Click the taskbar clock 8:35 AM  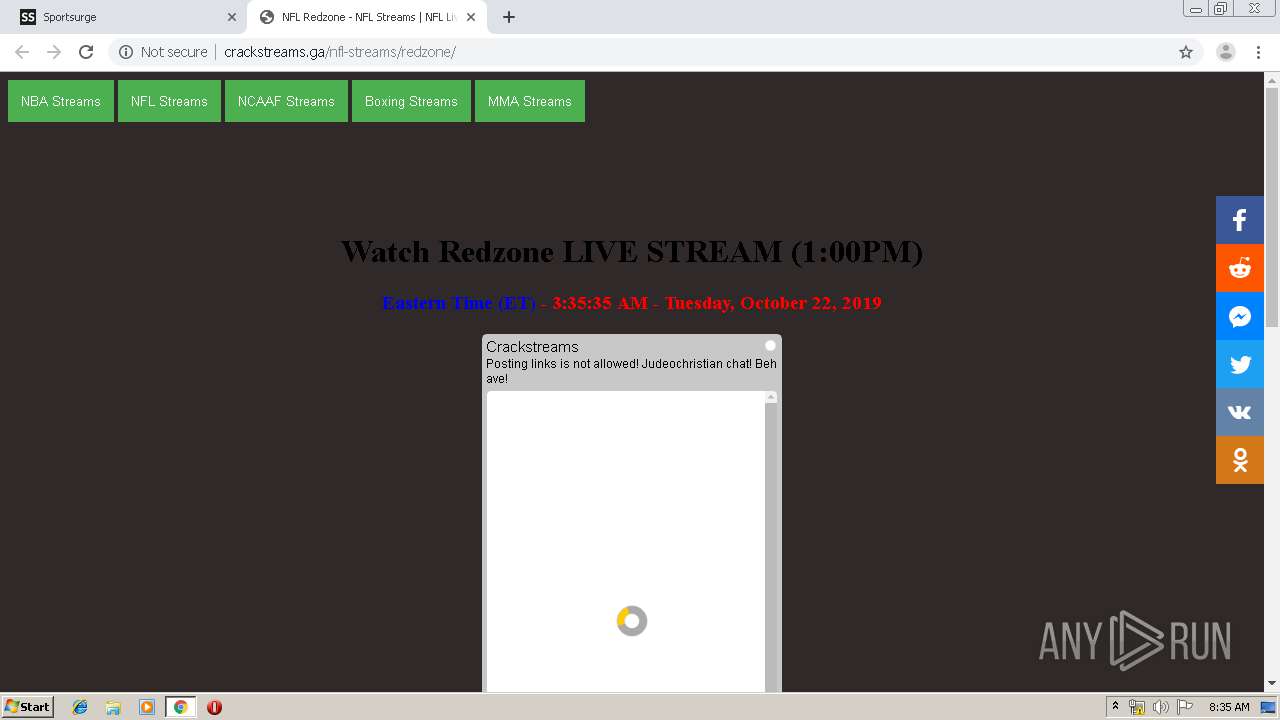(1229, 707)
